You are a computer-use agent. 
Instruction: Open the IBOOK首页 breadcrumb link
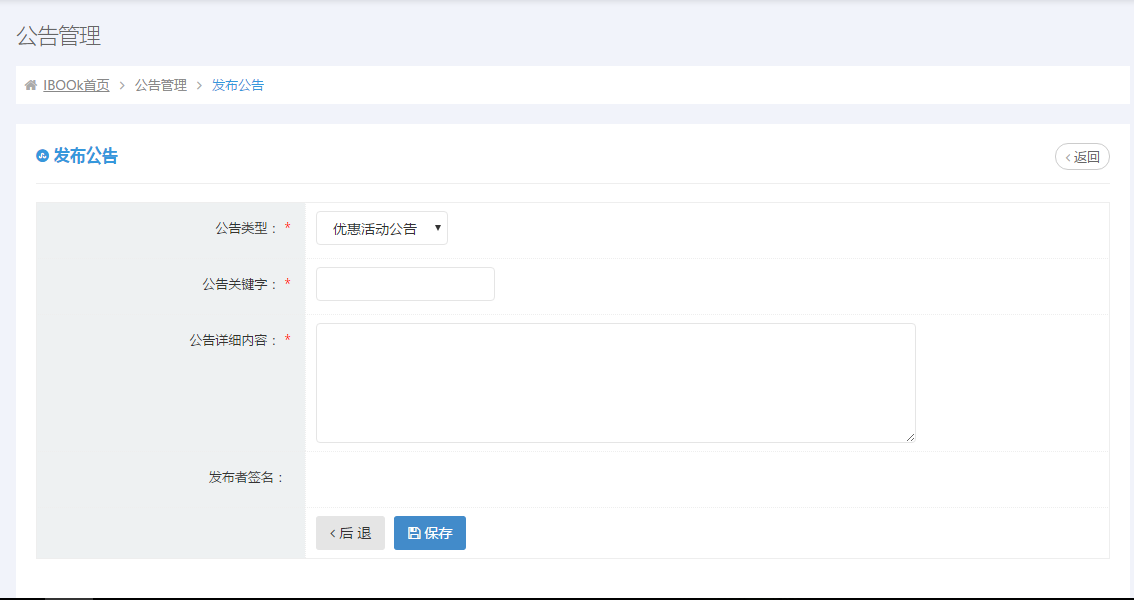point(76,85)
